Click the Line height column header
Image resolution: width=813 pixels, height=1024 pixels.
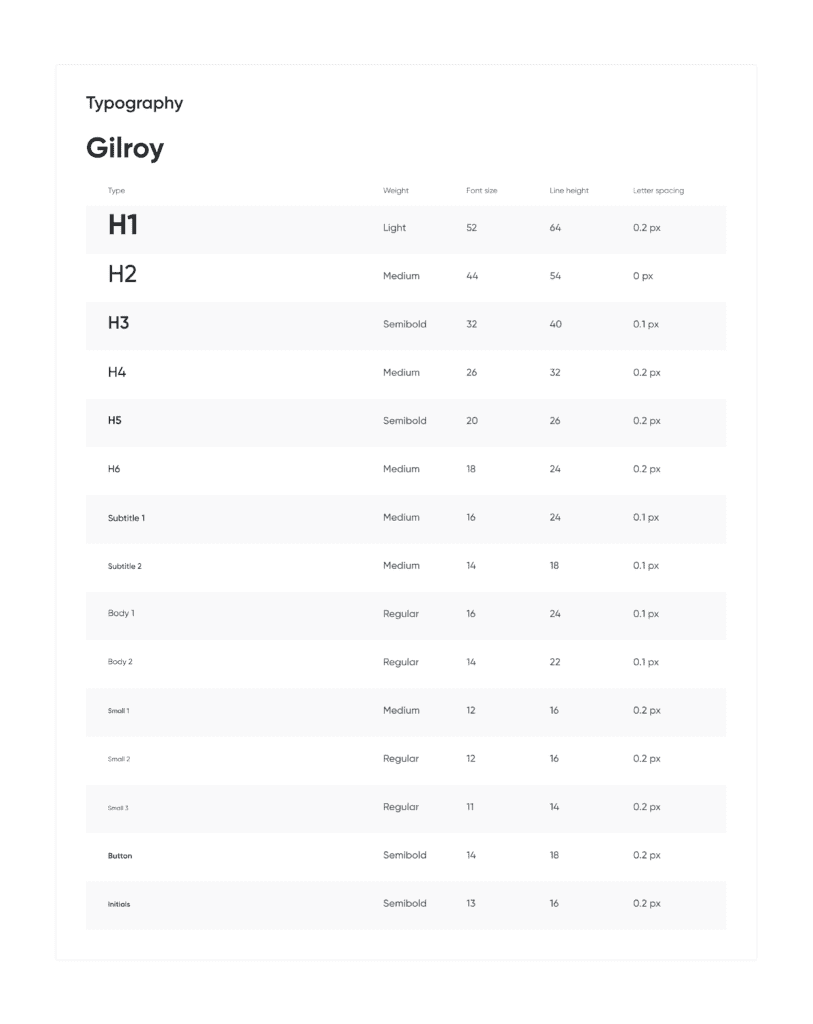(569, 191)
